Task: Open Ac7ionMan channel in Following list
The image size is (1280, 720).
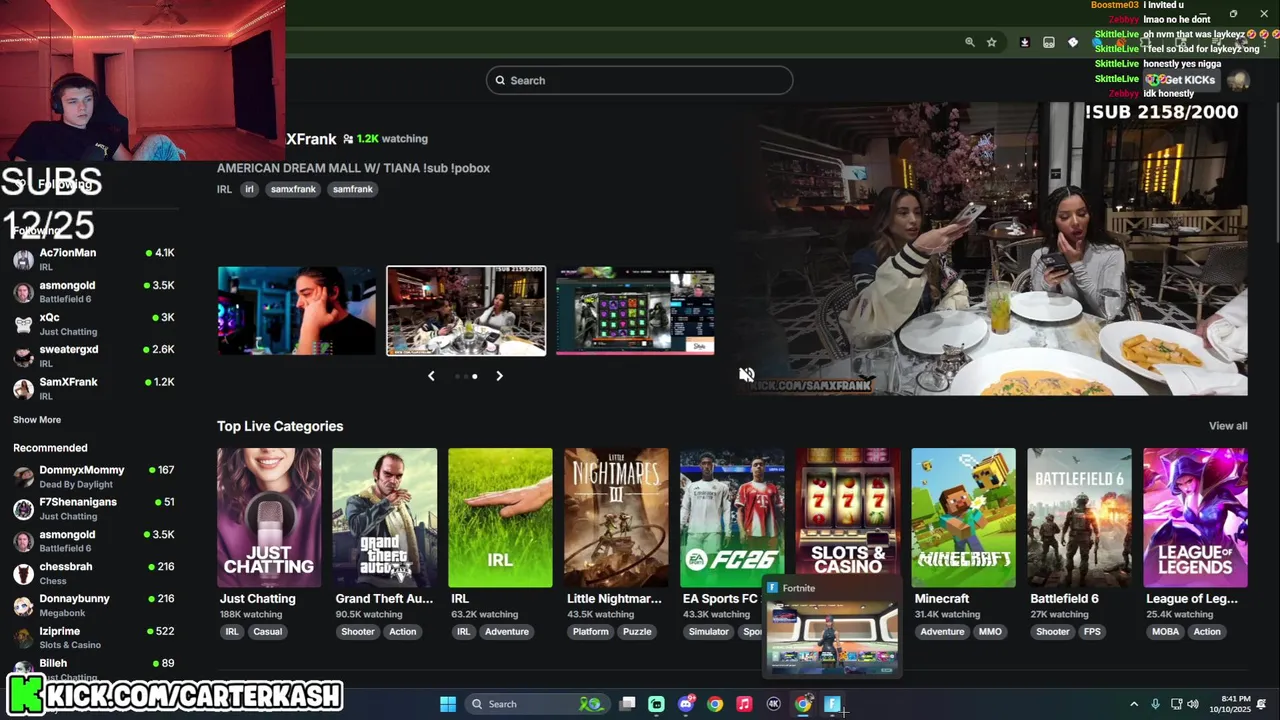Action: 94,259
